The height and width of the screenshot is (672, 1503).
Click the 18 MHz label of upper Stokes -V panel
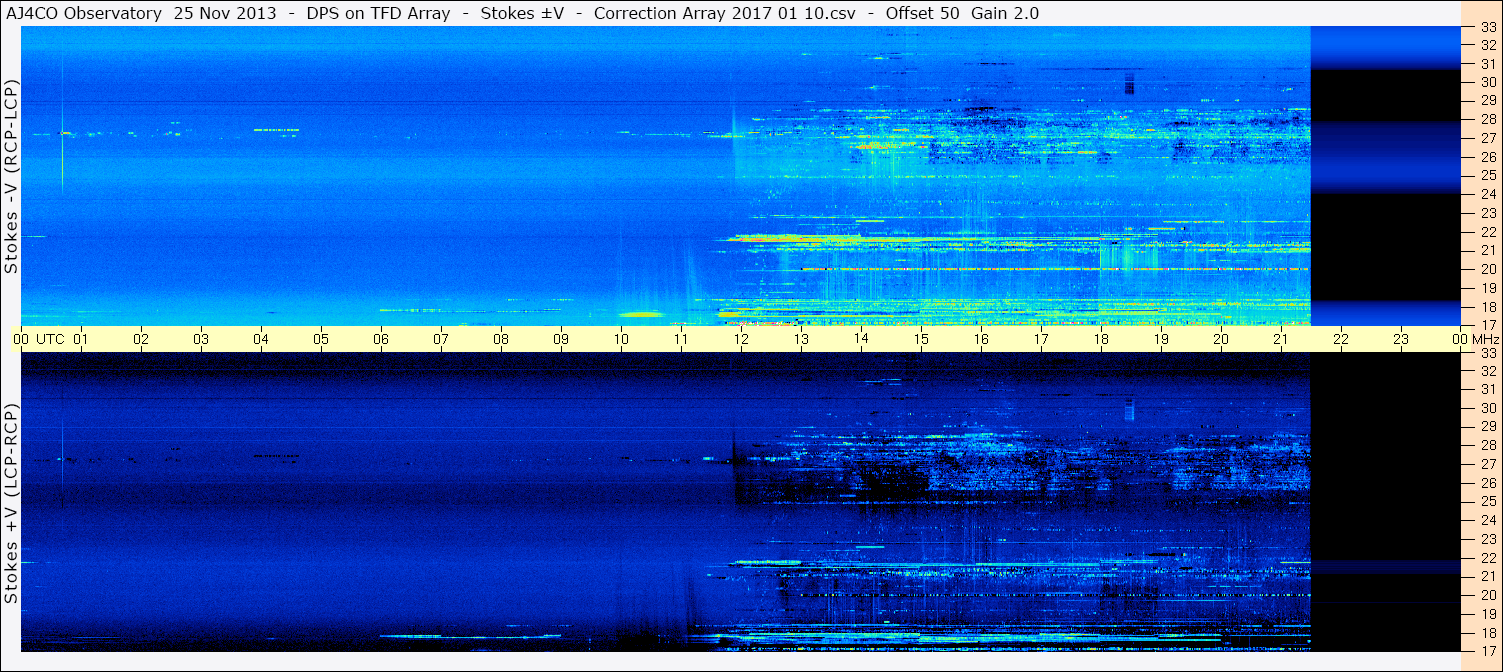pos(1488,306)
